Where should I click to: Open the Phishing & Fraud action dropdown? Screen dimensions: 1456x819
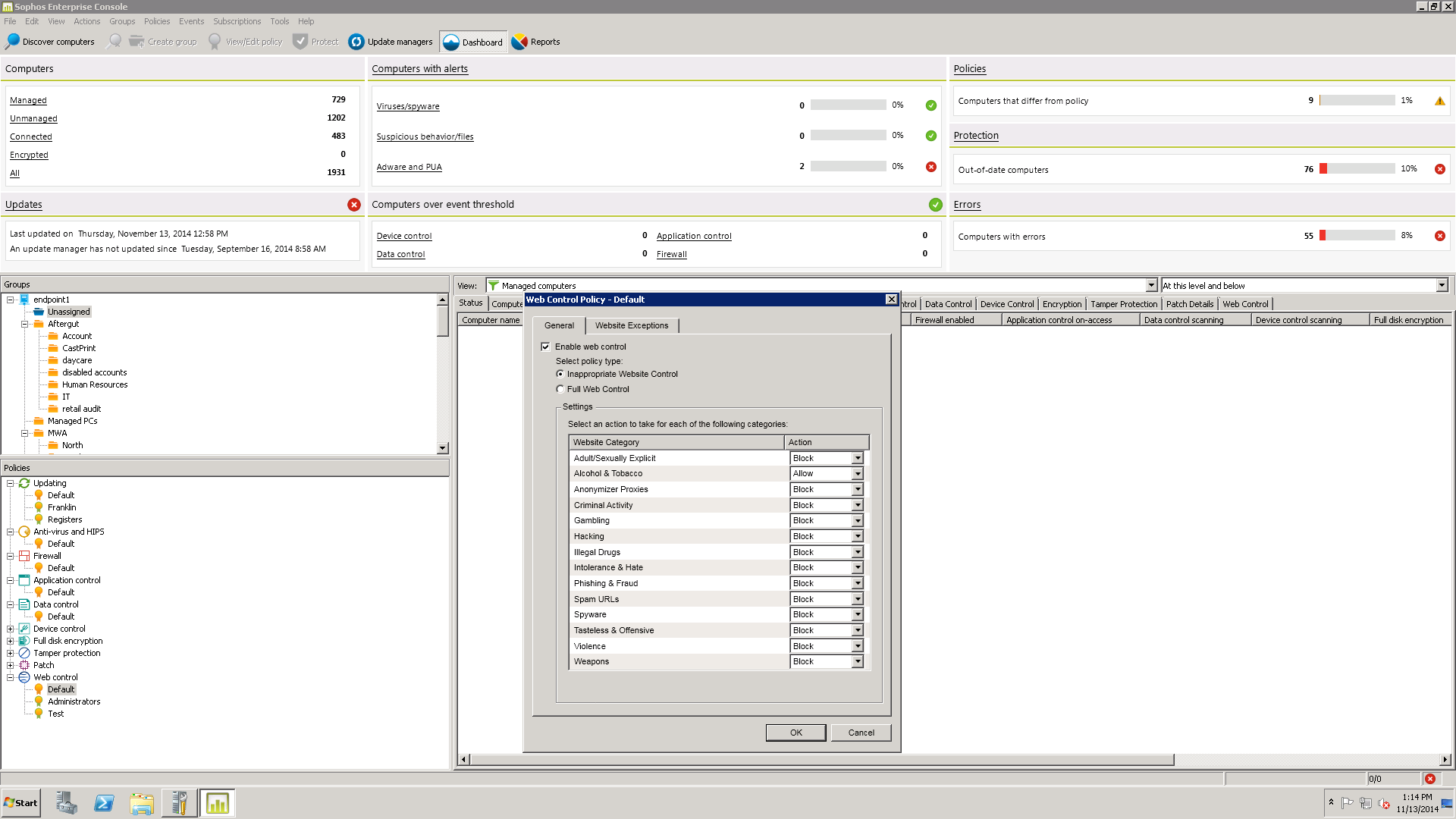coord(858,583)
